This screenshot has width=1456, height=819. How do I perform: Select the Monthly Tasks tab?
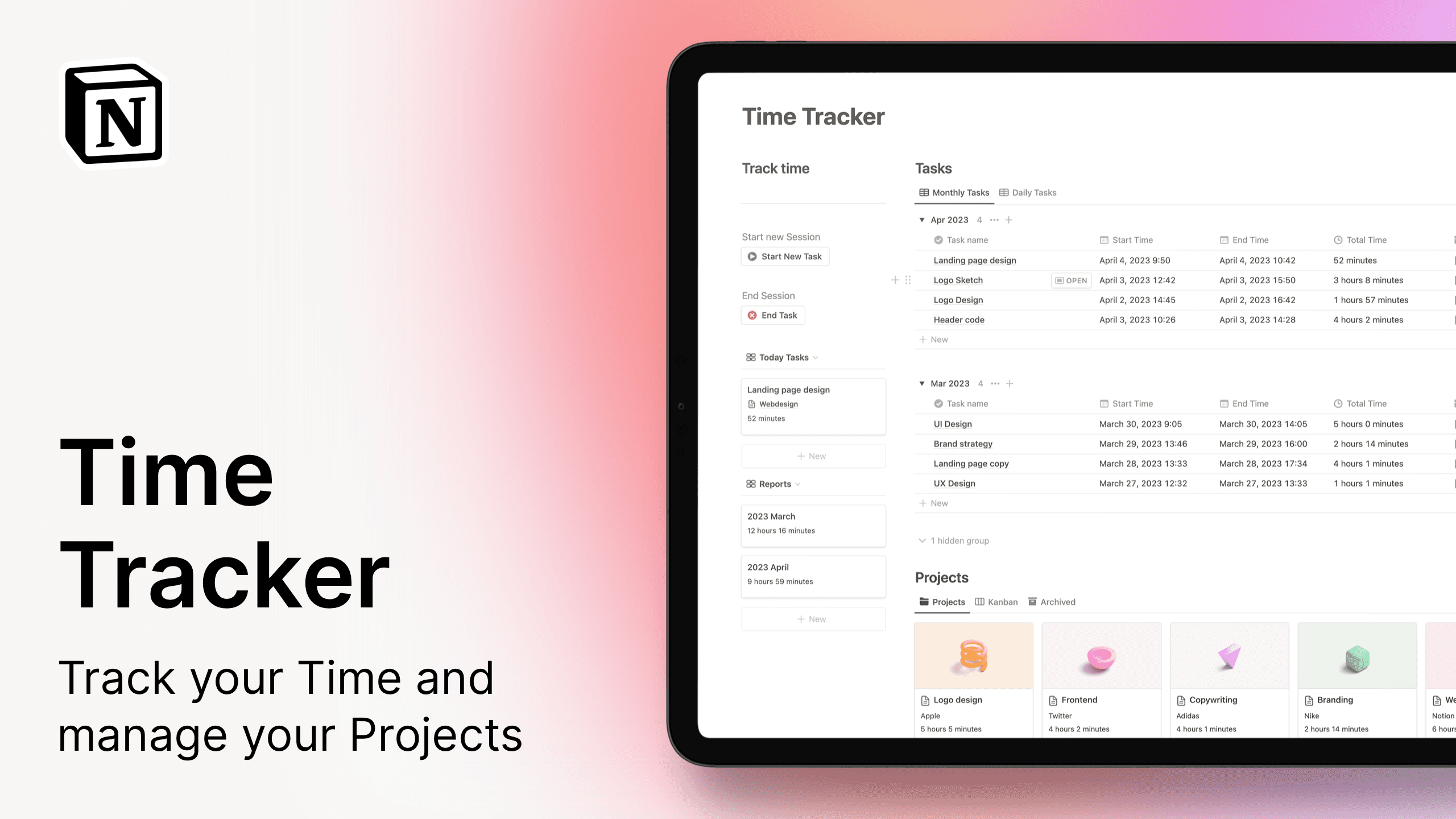point(954,192)
